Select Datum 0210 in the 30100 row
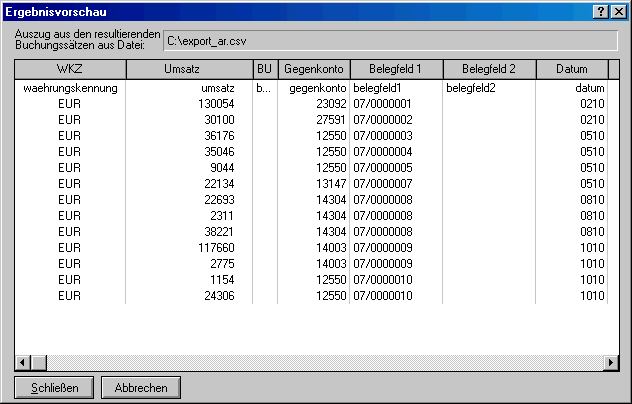The image size is (632, 404). tap(592, 120)
